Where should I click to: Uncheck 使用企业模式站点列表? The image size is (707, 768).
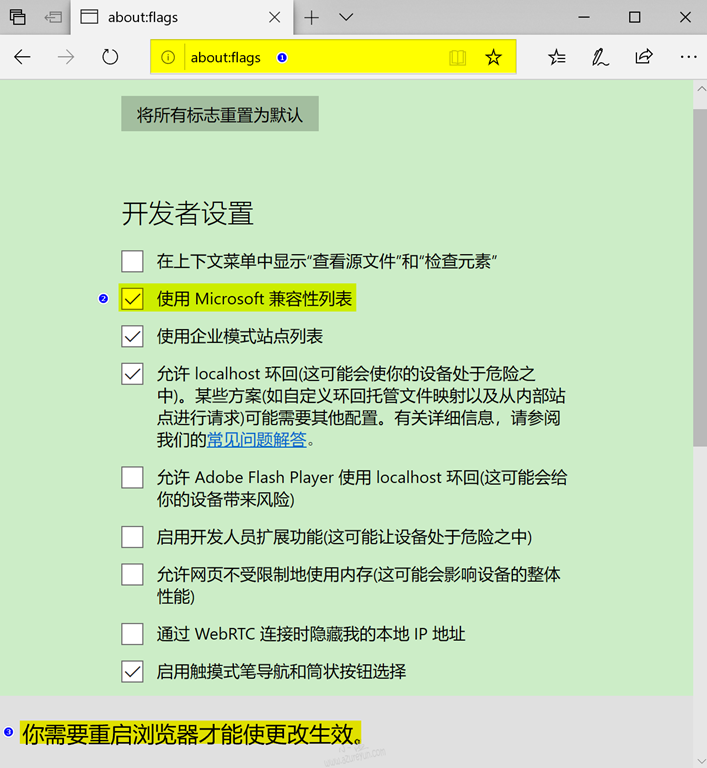pyautogui.click(x=132, y=336)
